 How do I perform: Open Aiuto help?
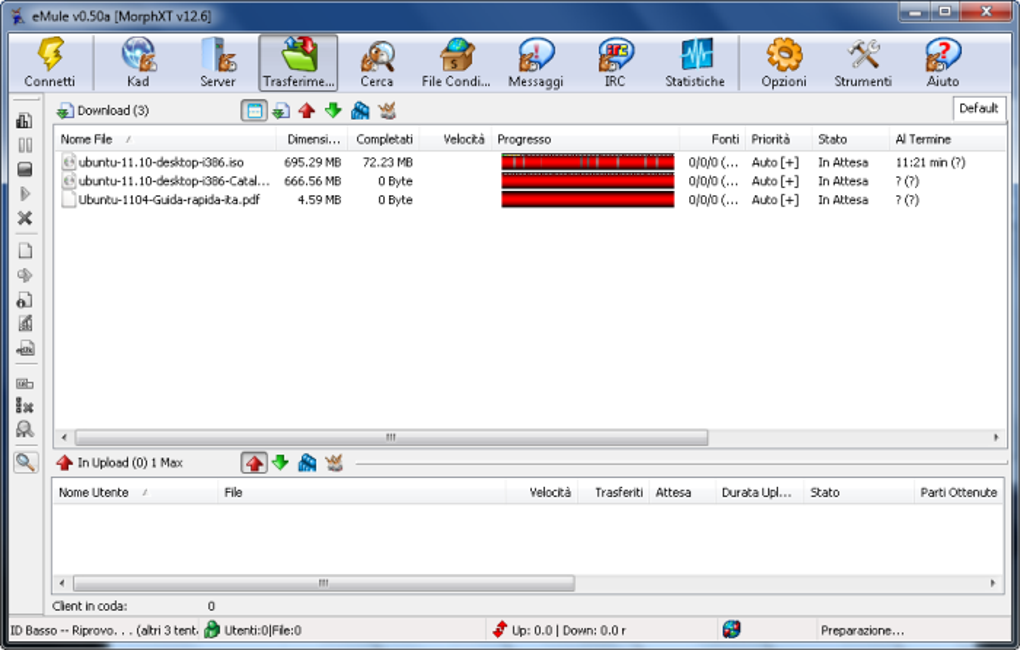[x=943, y=62]
